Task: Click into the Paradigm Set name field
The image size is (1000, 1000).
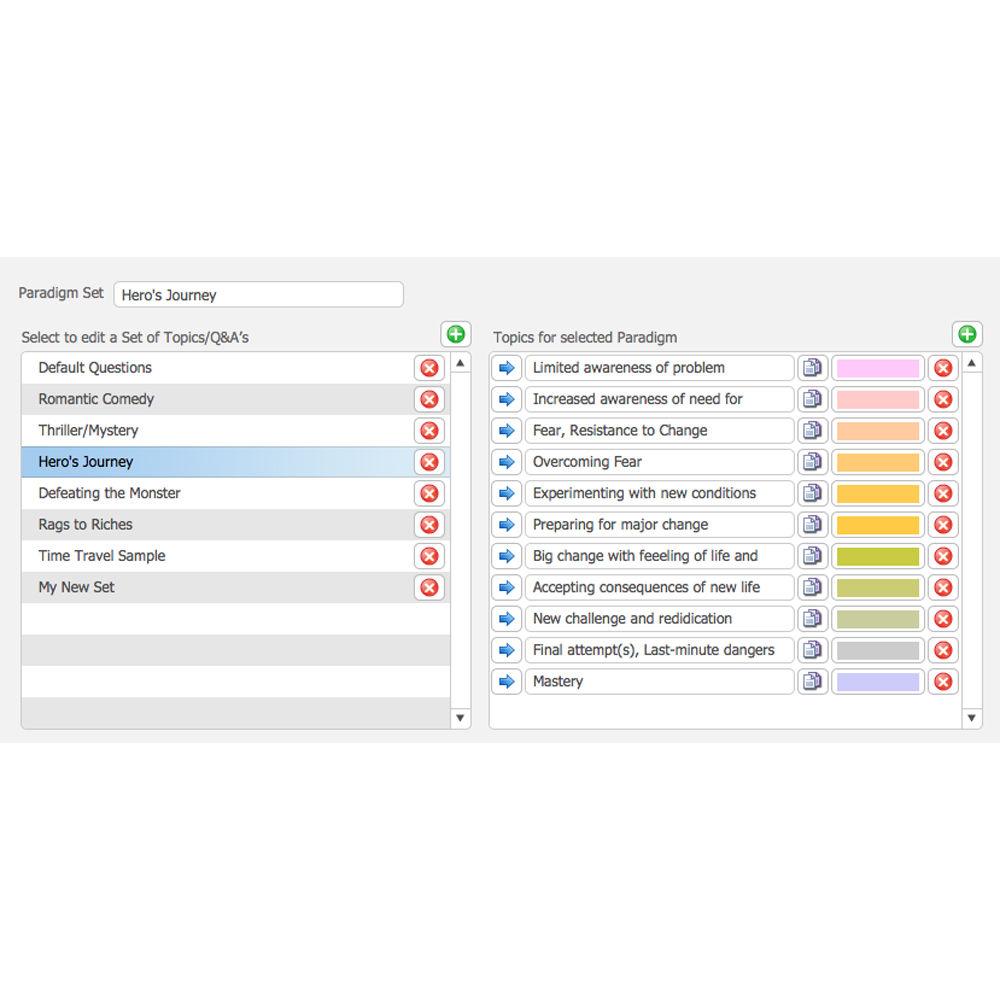Action: (258, 295)
